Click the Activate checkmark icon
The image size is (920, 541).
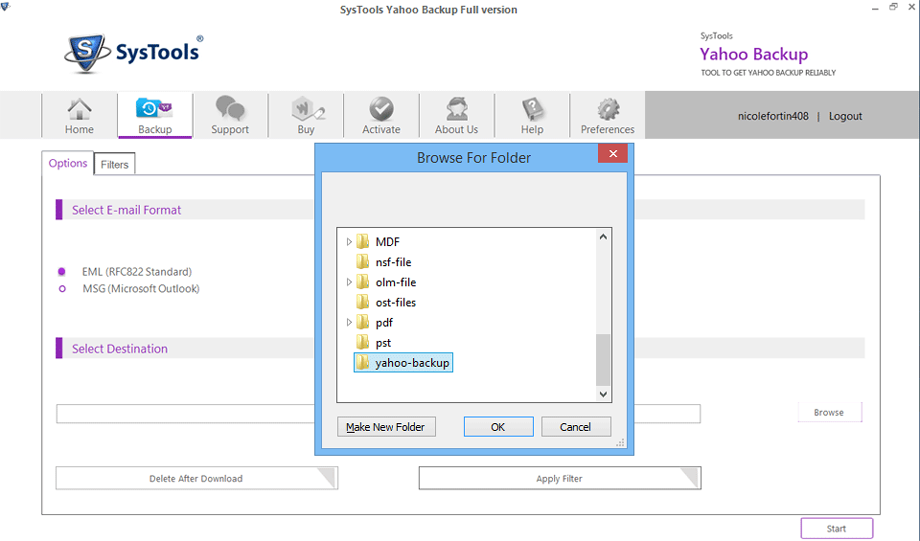point(381,109)
